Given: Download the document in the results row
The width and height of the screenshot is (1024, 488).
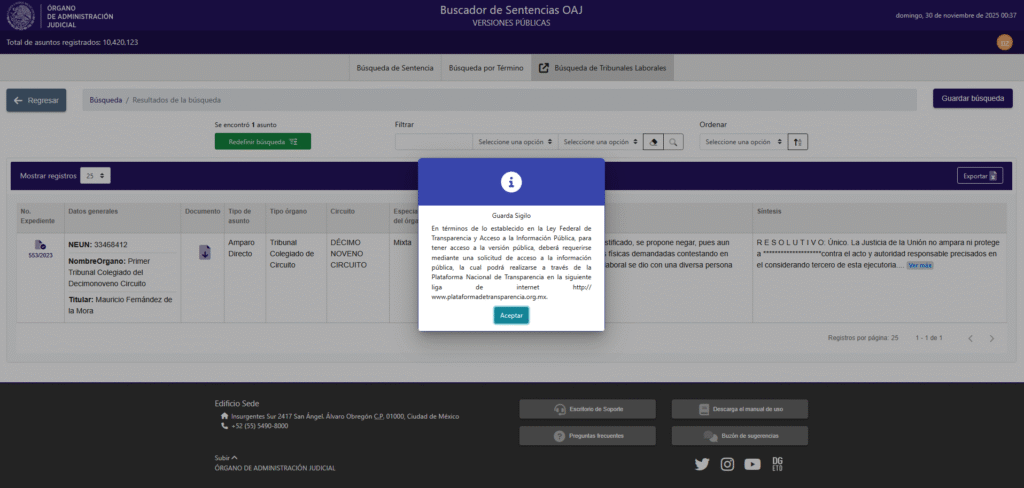Looking at the screenshot, I should [204, 252].
